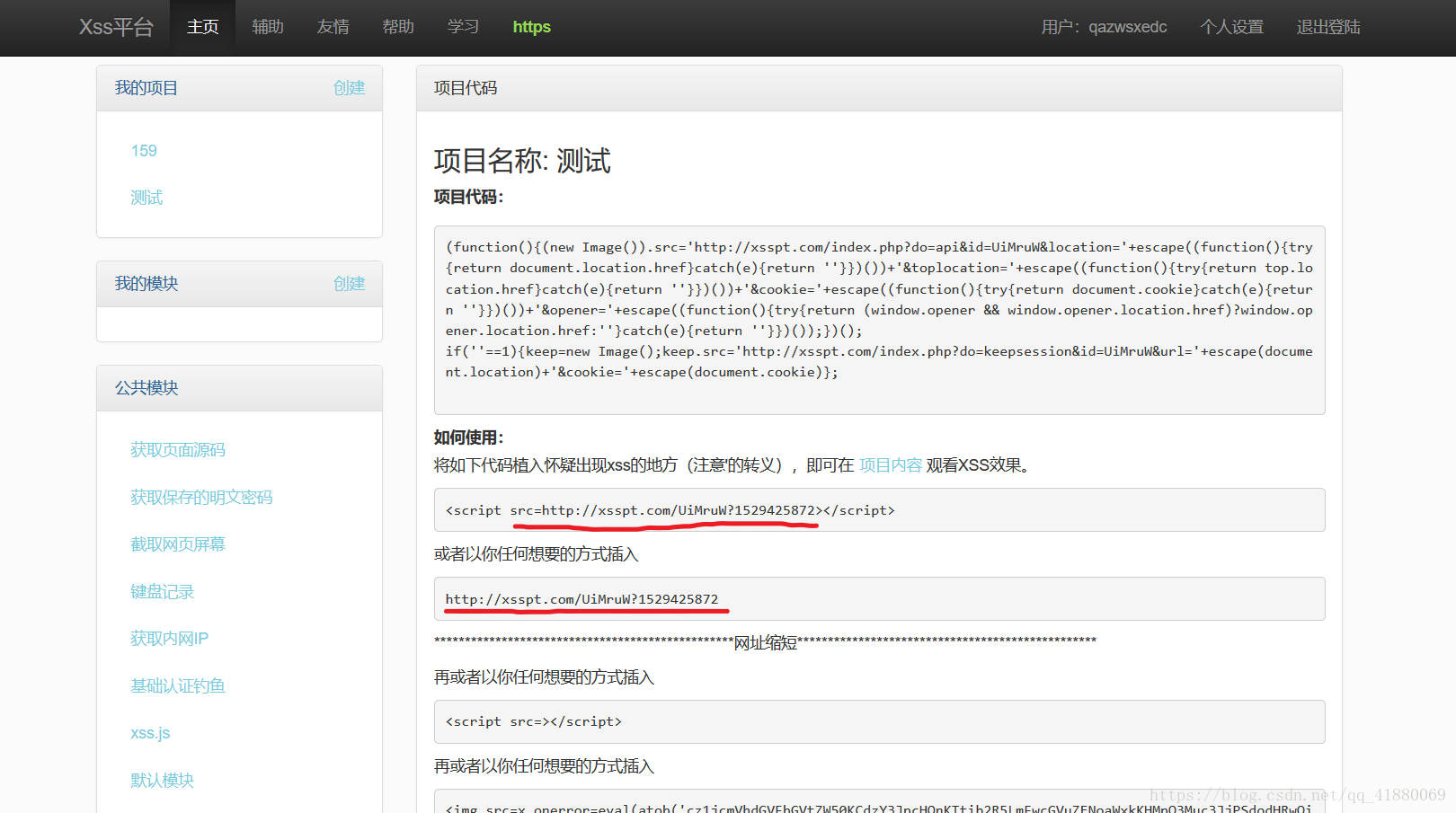Open the 帮助 navigation item
Screen dimensions: 1456x813
pos(398,27)
